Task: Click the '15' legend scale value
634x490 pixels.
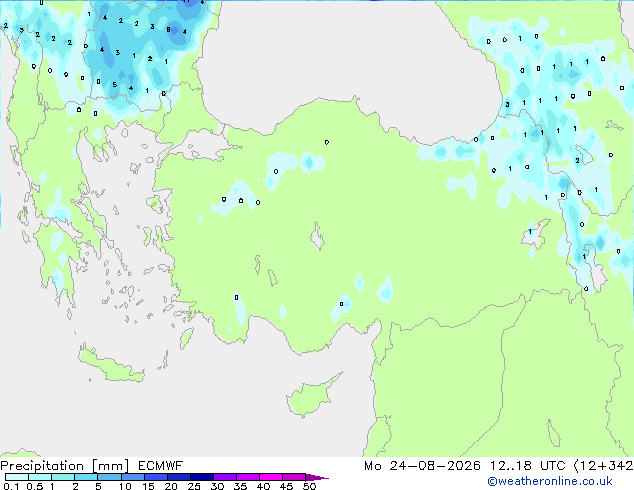Action: [148, 486]
